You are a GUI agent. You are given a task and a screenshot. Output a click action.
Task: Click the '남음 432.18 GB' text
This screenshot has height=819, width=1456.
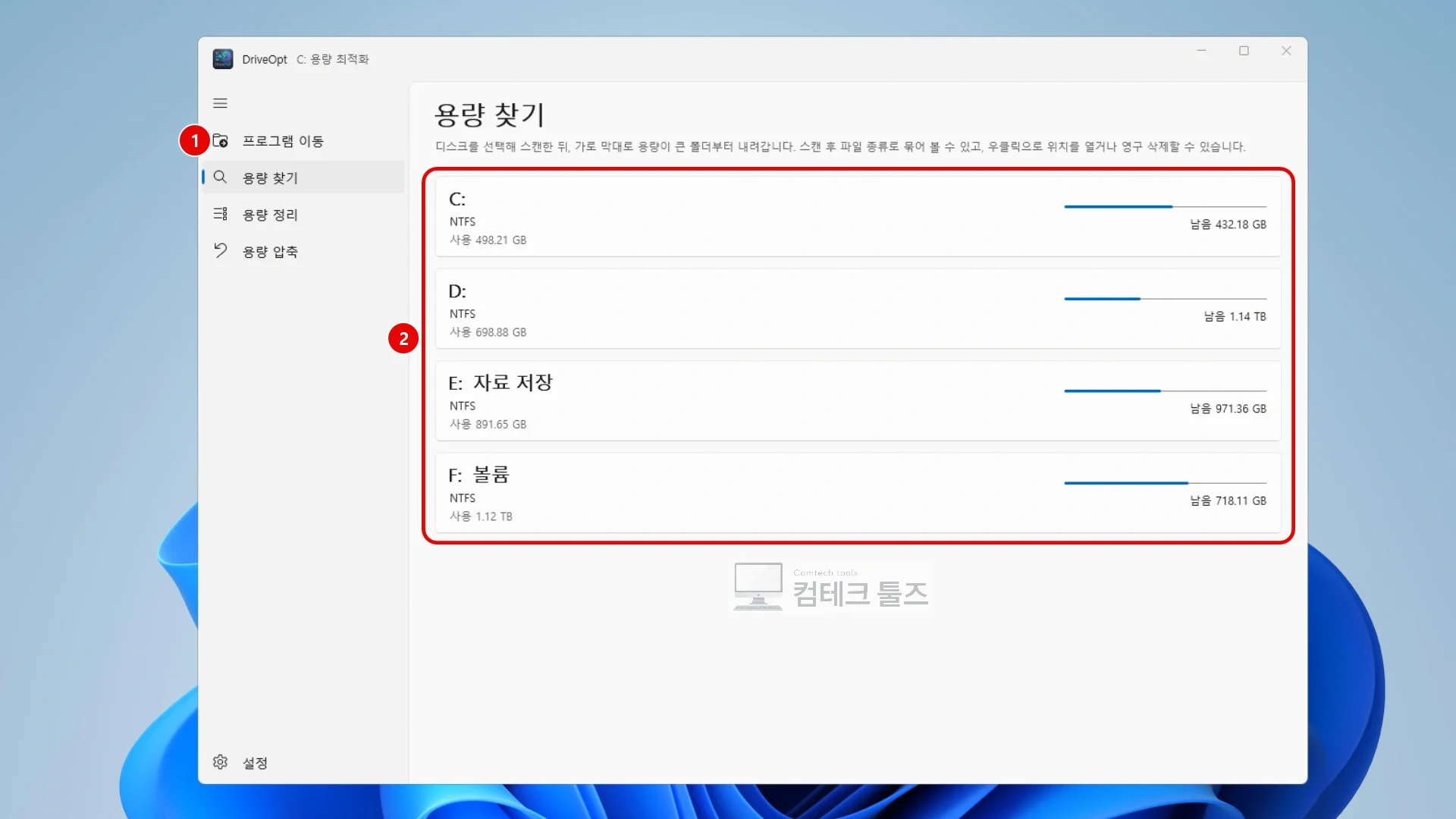1228,224
